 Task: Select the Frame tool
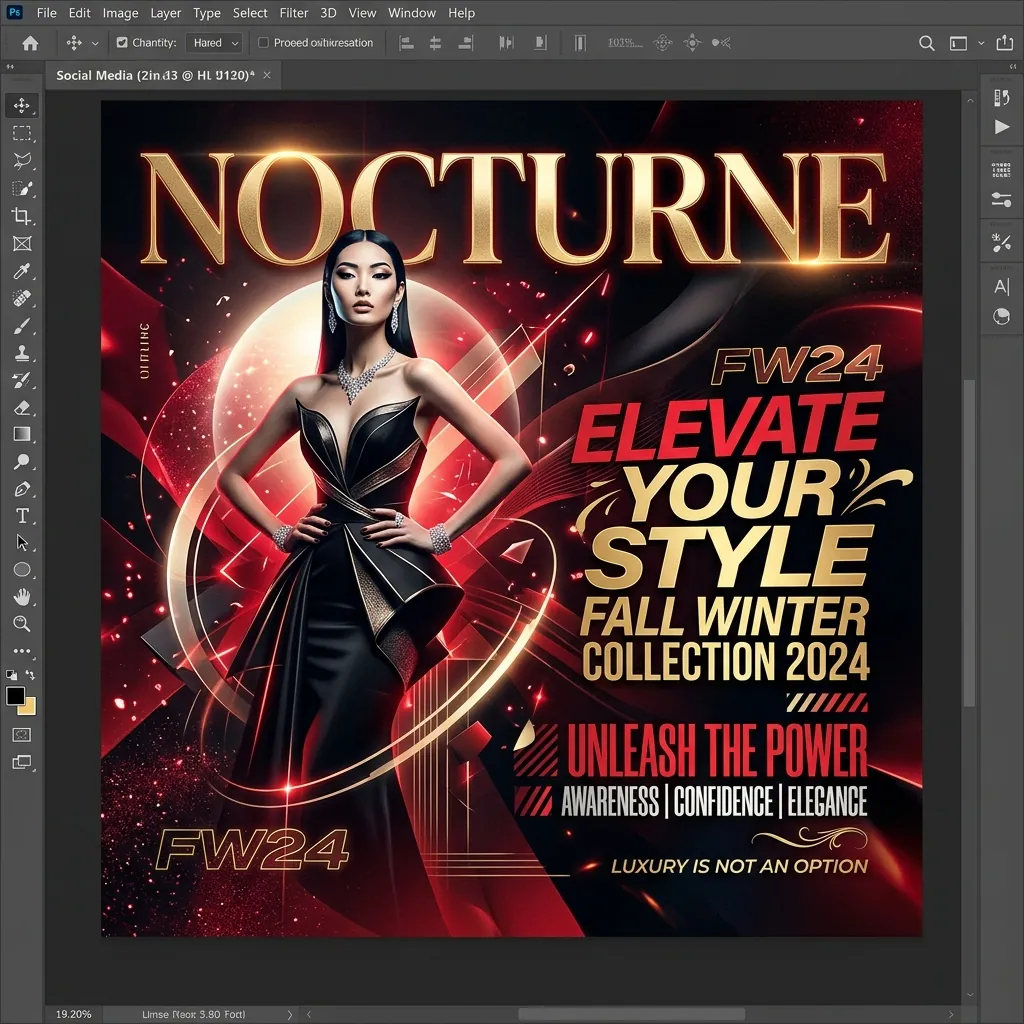(22, 244)
